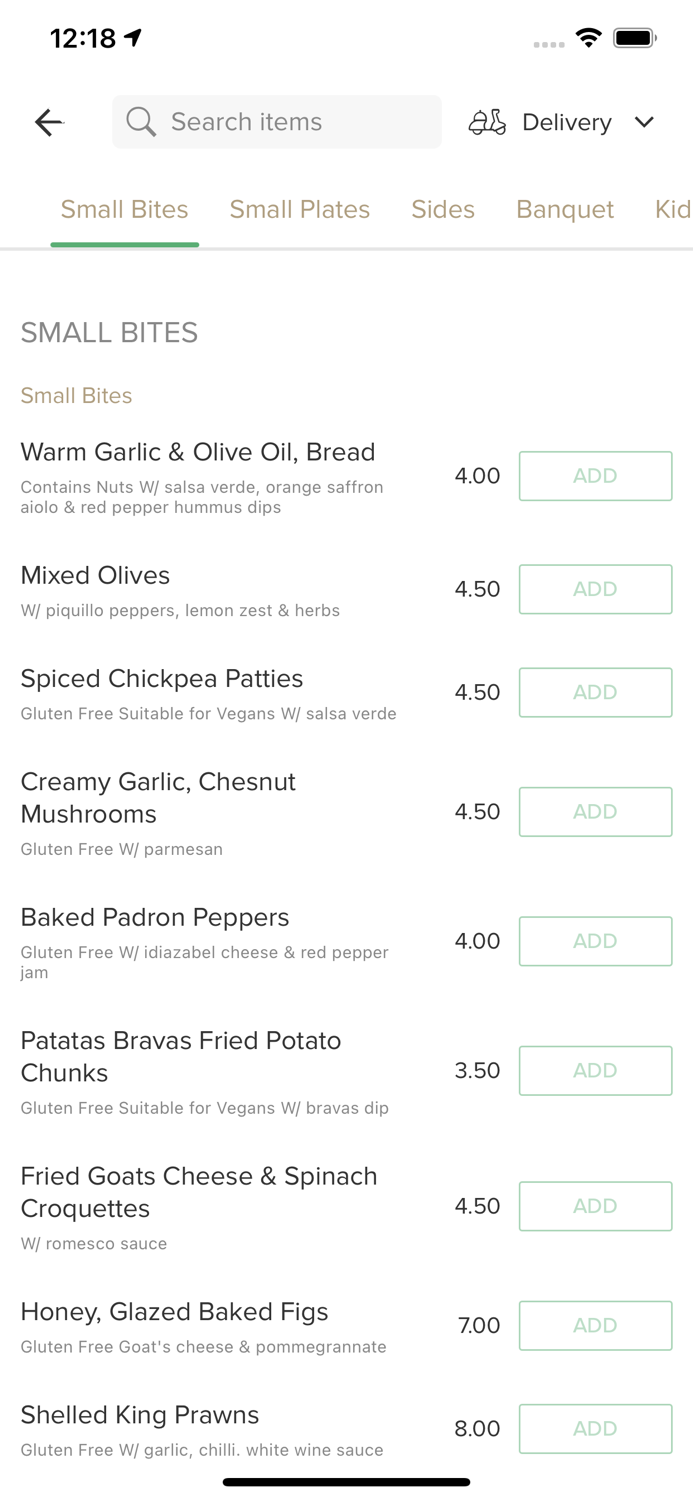Add Shelled King Prawns
Screen dimensions: 693x1500
point(595,1428)
